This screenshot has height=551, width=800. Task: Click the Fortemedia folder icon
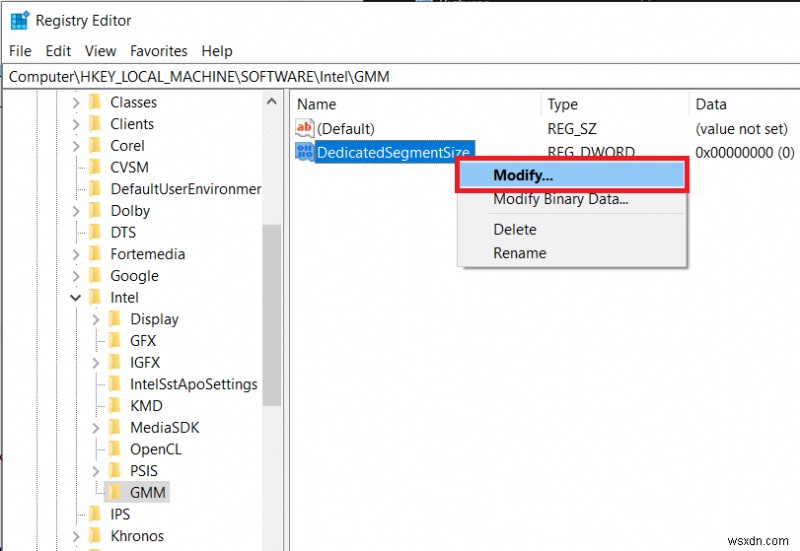(x=95, y=254)
